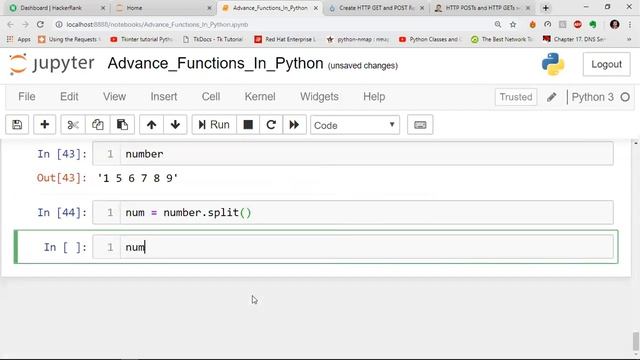Insert a cell below with plus icon

tap(44, 125)
